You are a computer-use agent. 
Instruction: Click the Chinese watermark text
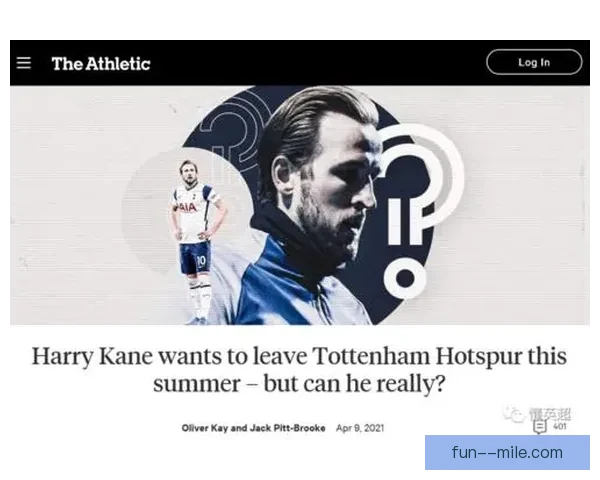(550, 415)
